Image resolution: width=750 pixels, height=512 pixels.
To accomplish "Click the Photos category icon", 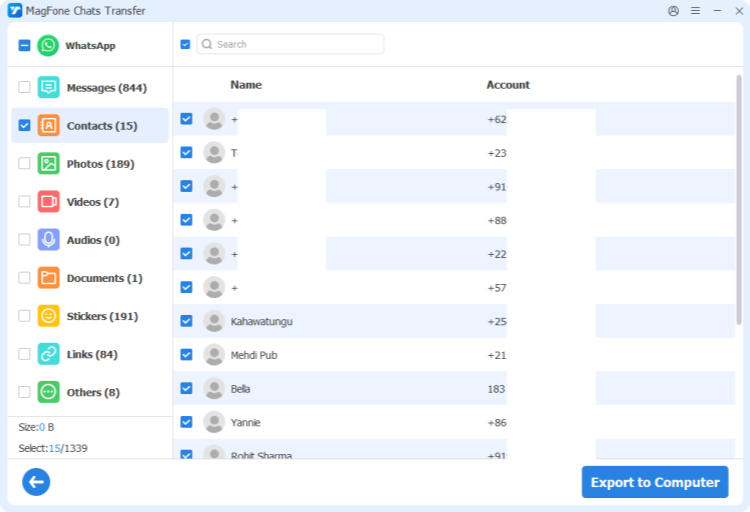I will pos(48,164).
